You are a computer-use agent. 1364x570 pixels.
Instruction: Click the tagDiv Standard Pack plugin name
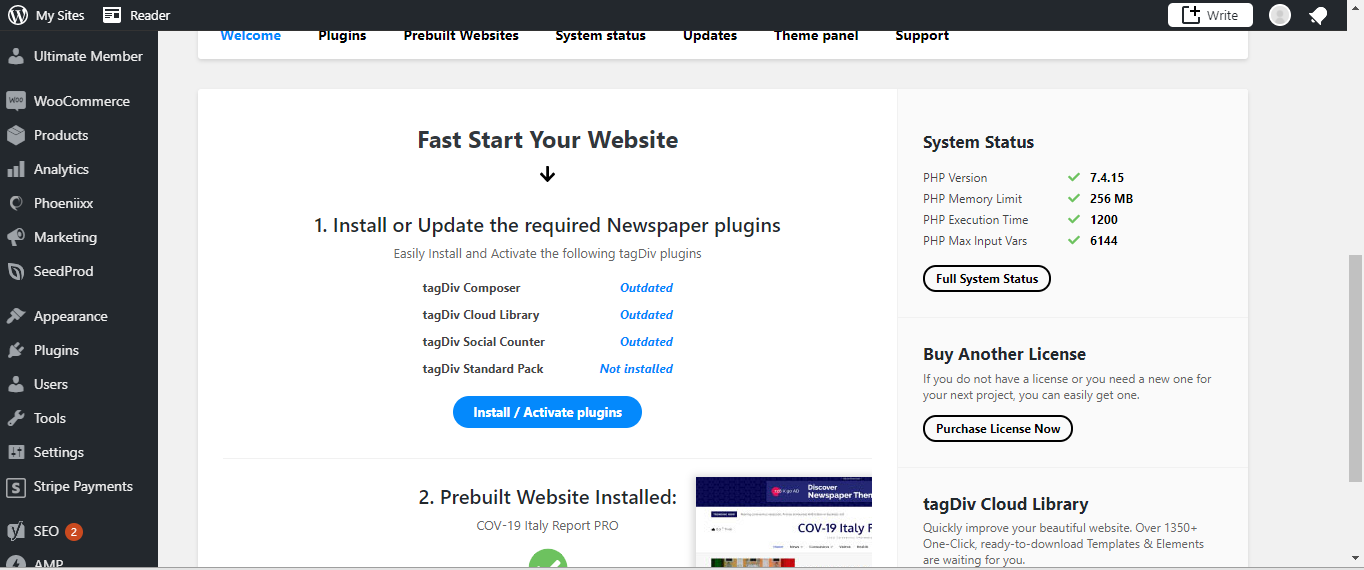(483, 369)
